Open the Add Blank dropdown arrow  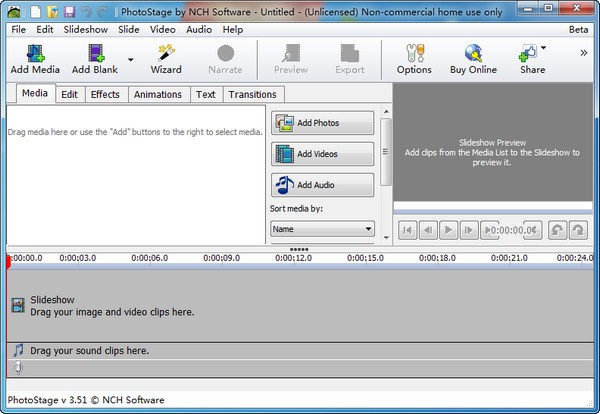coord(130,60)
